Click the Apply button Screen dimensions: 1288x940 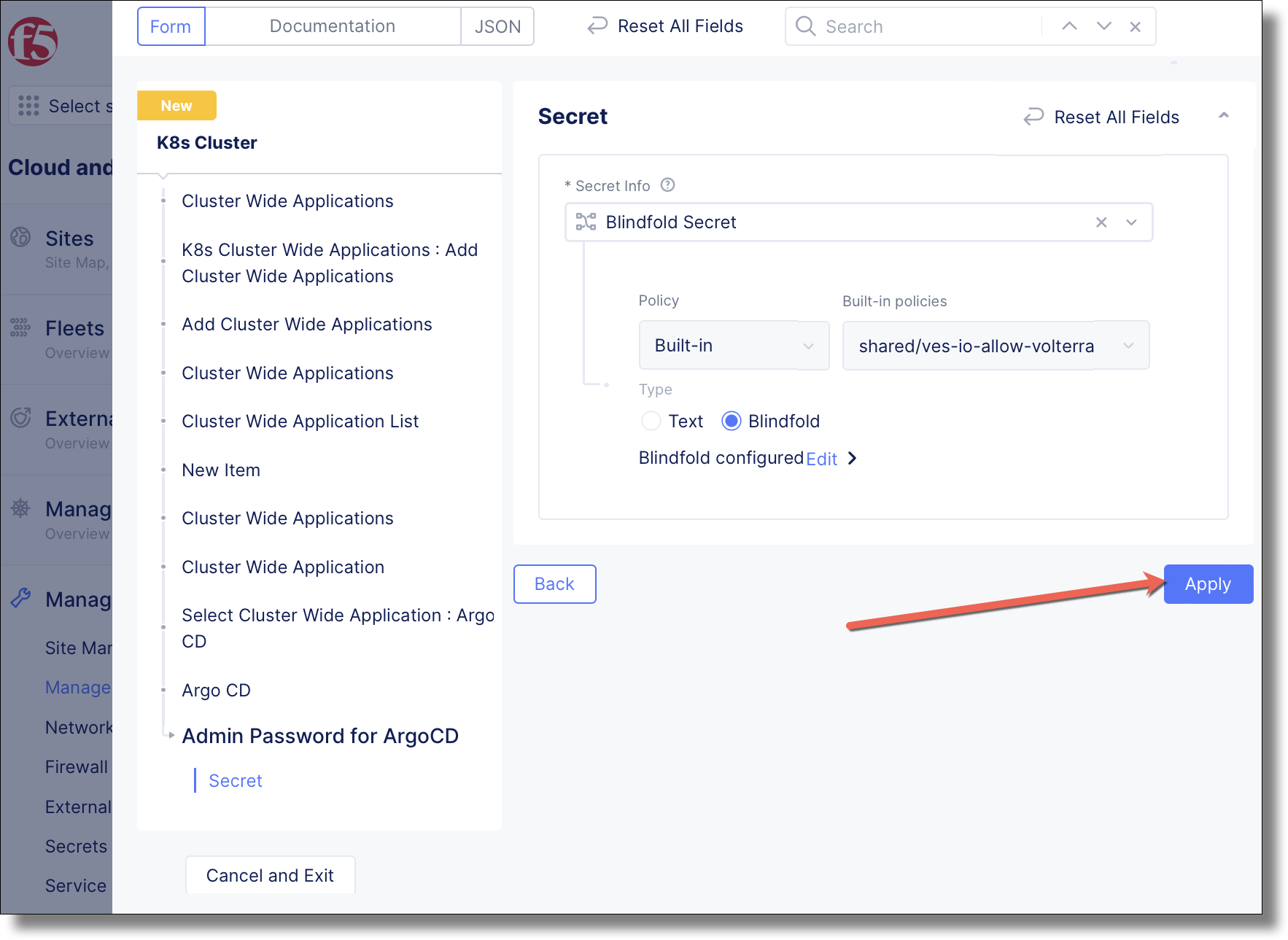click(1209, 584)
